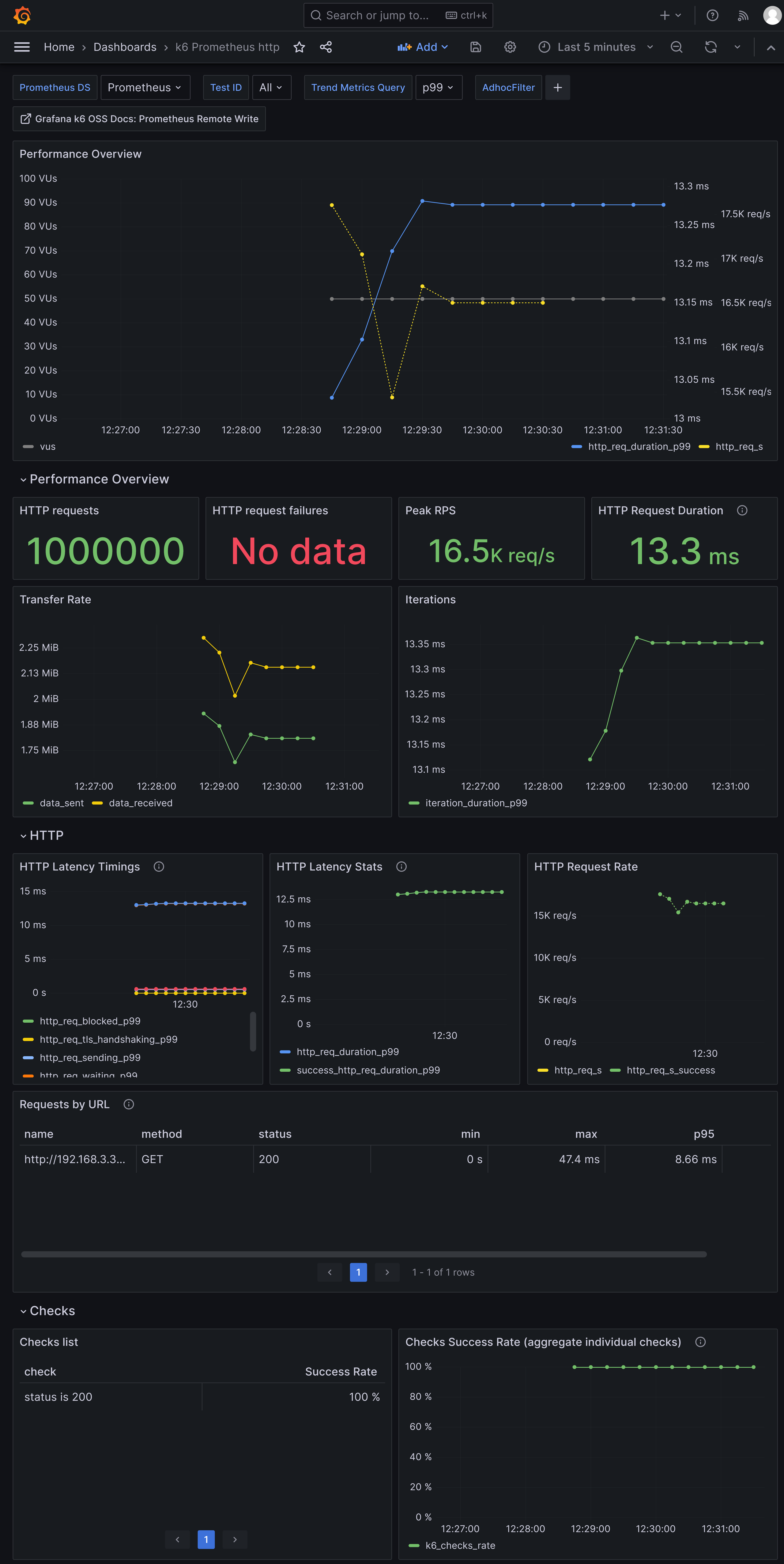Open the main hamburger menu
Viewport: 784px width, 1564px height.
coord(22,47)
